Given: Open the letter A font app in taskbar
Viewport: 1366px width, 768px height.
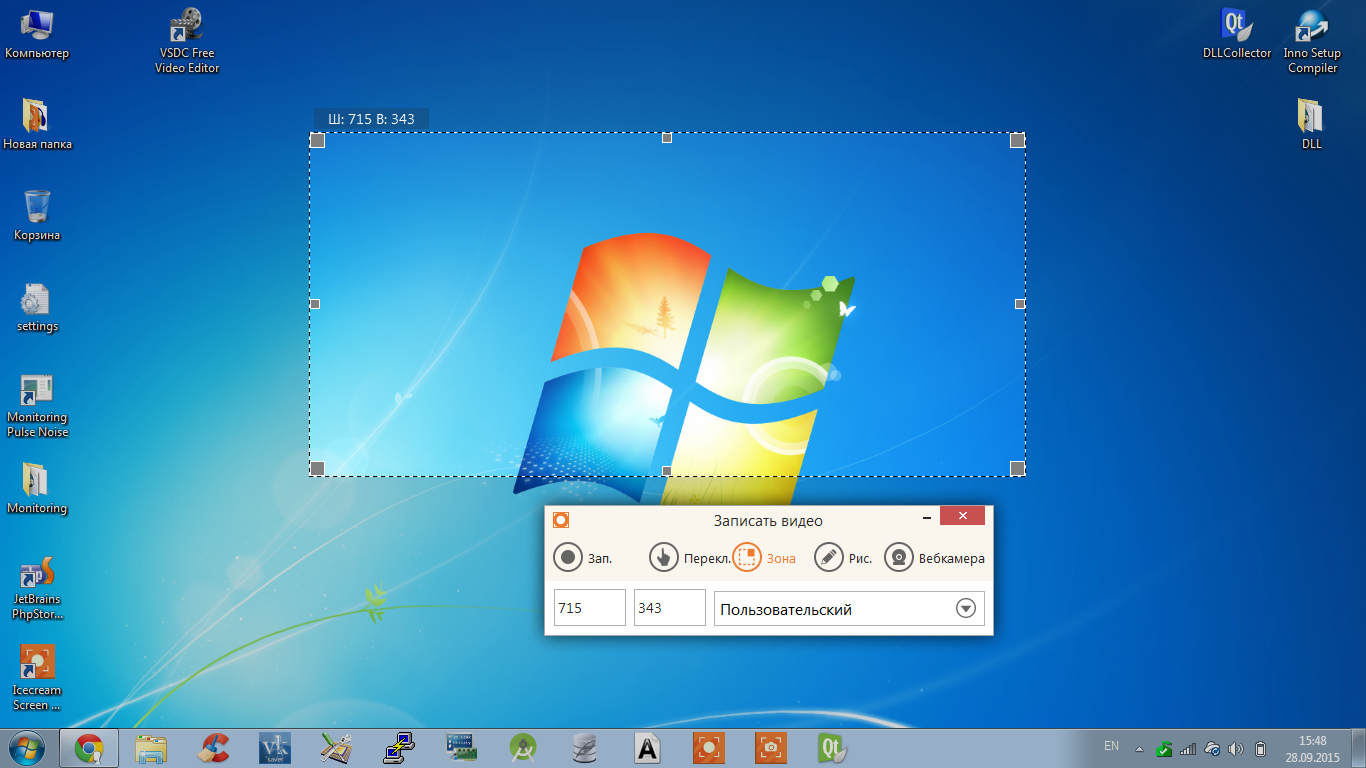Looking at the screenshot, I should pyautogui.click(x=647, y=748).
